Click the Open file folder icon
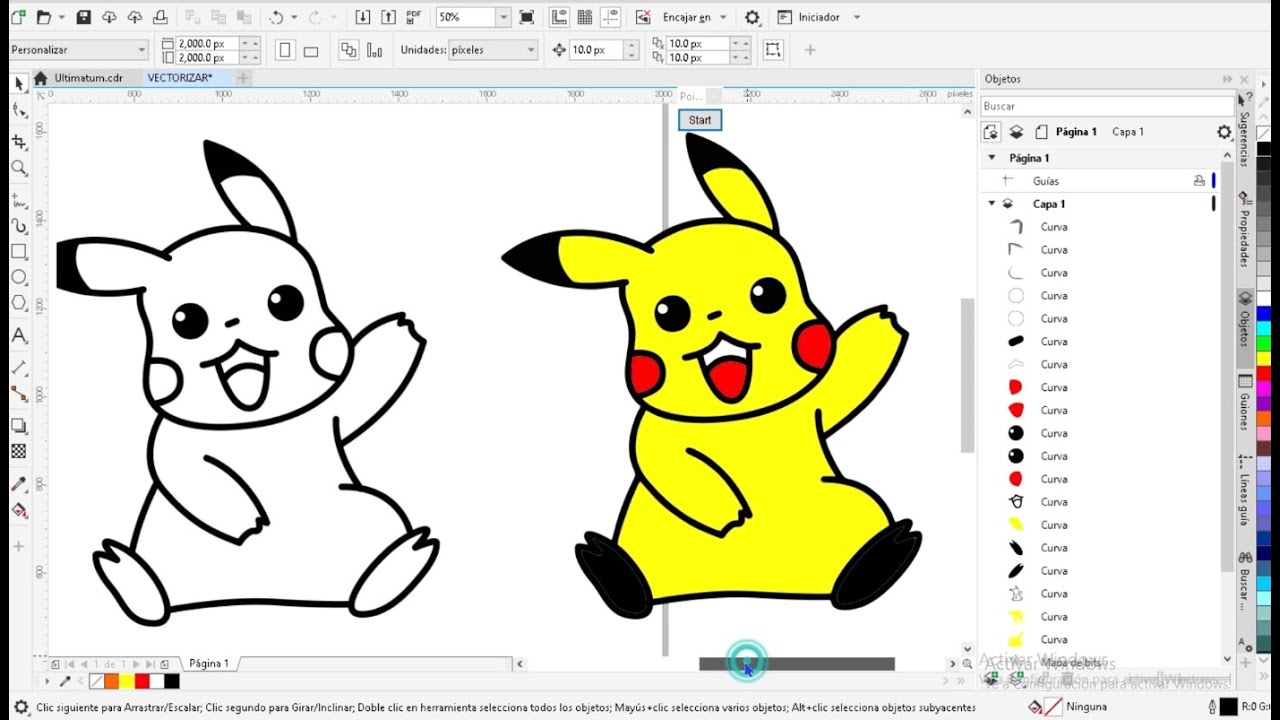The width and height of the screenshot is (1280, 720). pyautogui.click(x=43, y=17)
